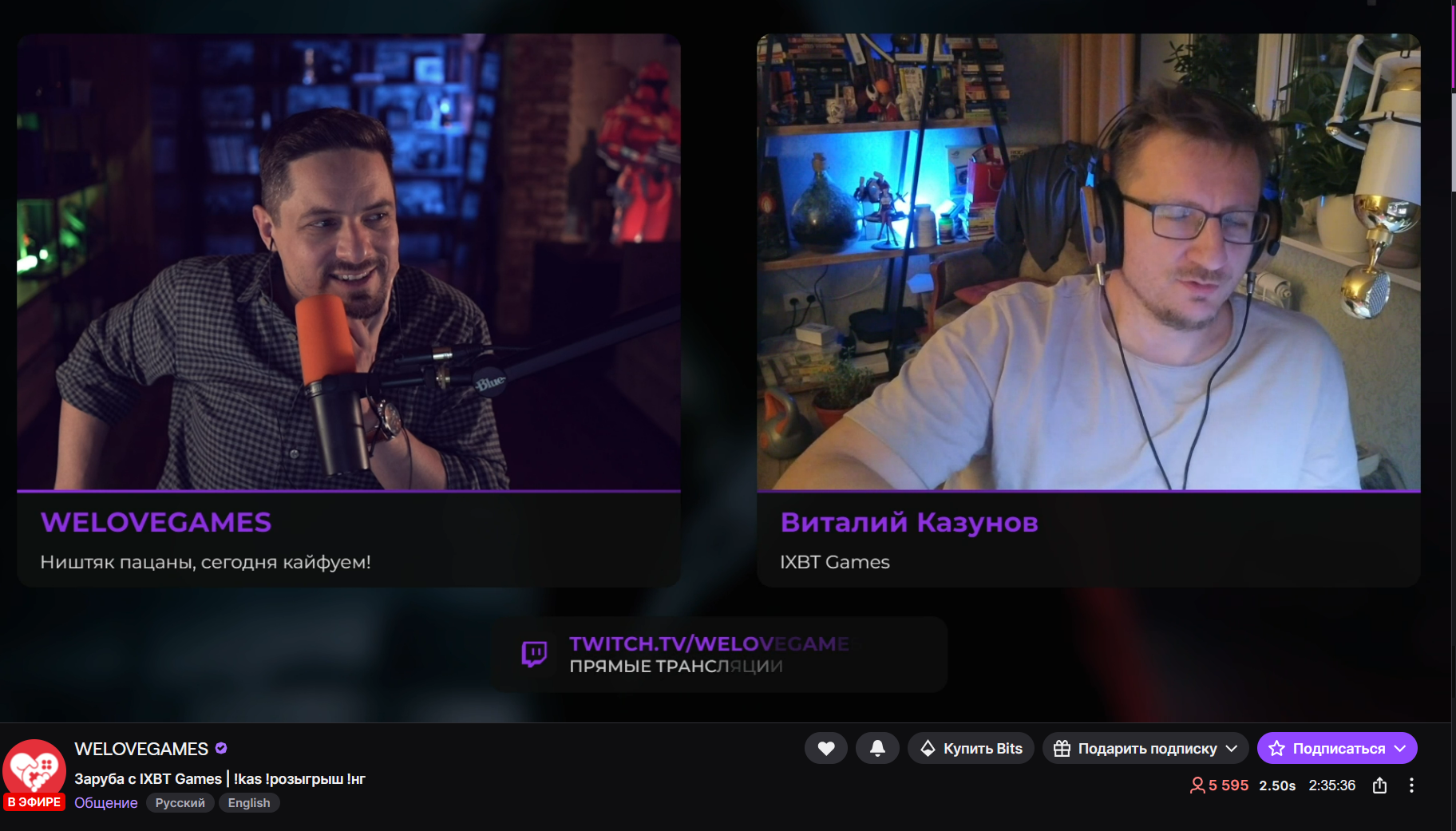Select the Русский tag
This screenshot has width=1456, height=831.
pyautogui.click(x=180, y=803)
